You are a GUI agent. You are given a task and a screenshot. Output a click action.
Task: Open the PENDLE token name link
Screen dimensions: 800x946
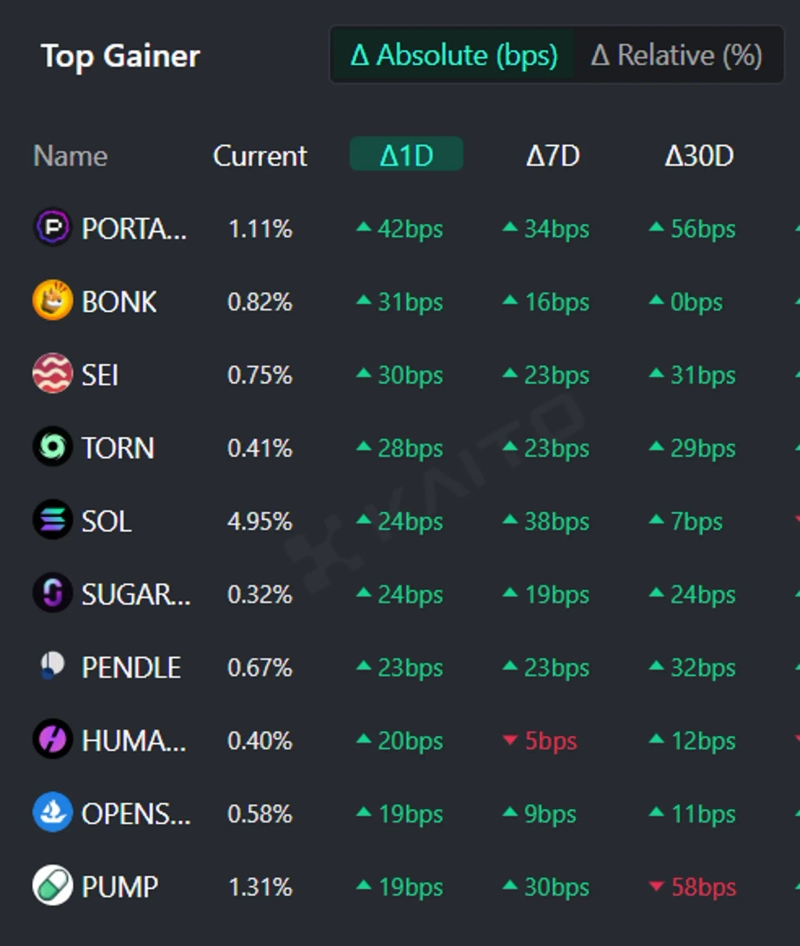[131, 667]
